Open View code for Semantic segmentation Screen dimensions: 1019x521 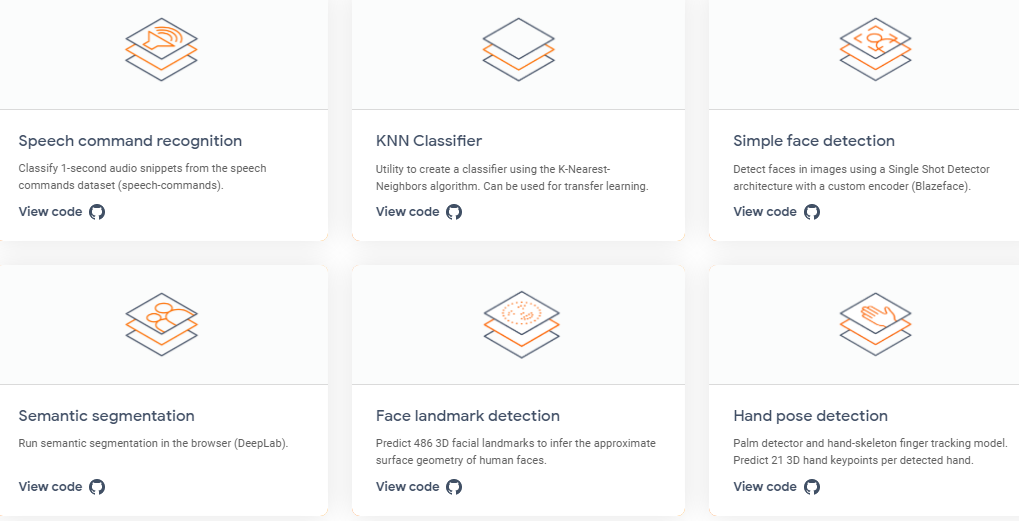pyautogui.click(x=50, y=487)
